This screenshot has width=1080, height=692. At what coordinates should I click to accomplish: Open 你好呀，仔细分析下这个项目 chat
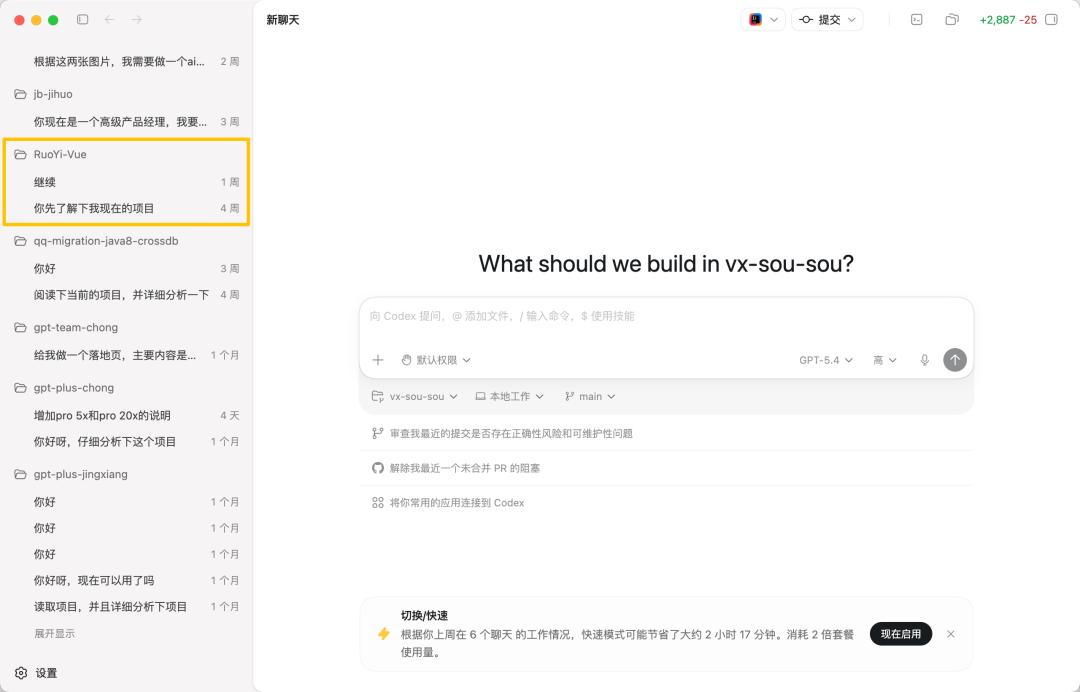127,442
